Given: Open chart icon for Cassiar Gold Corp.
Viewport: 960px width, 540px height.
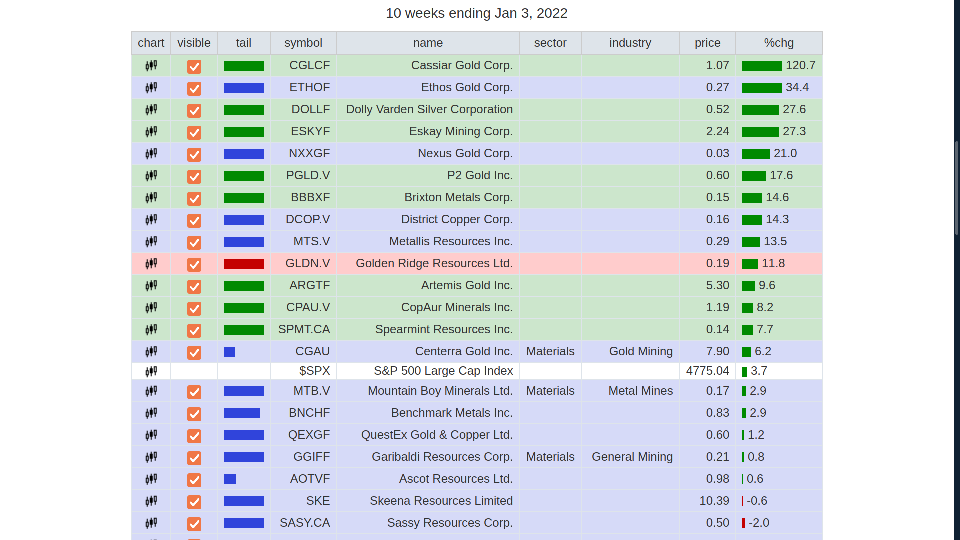Looking at the screenshot, I should click(151, 66).
